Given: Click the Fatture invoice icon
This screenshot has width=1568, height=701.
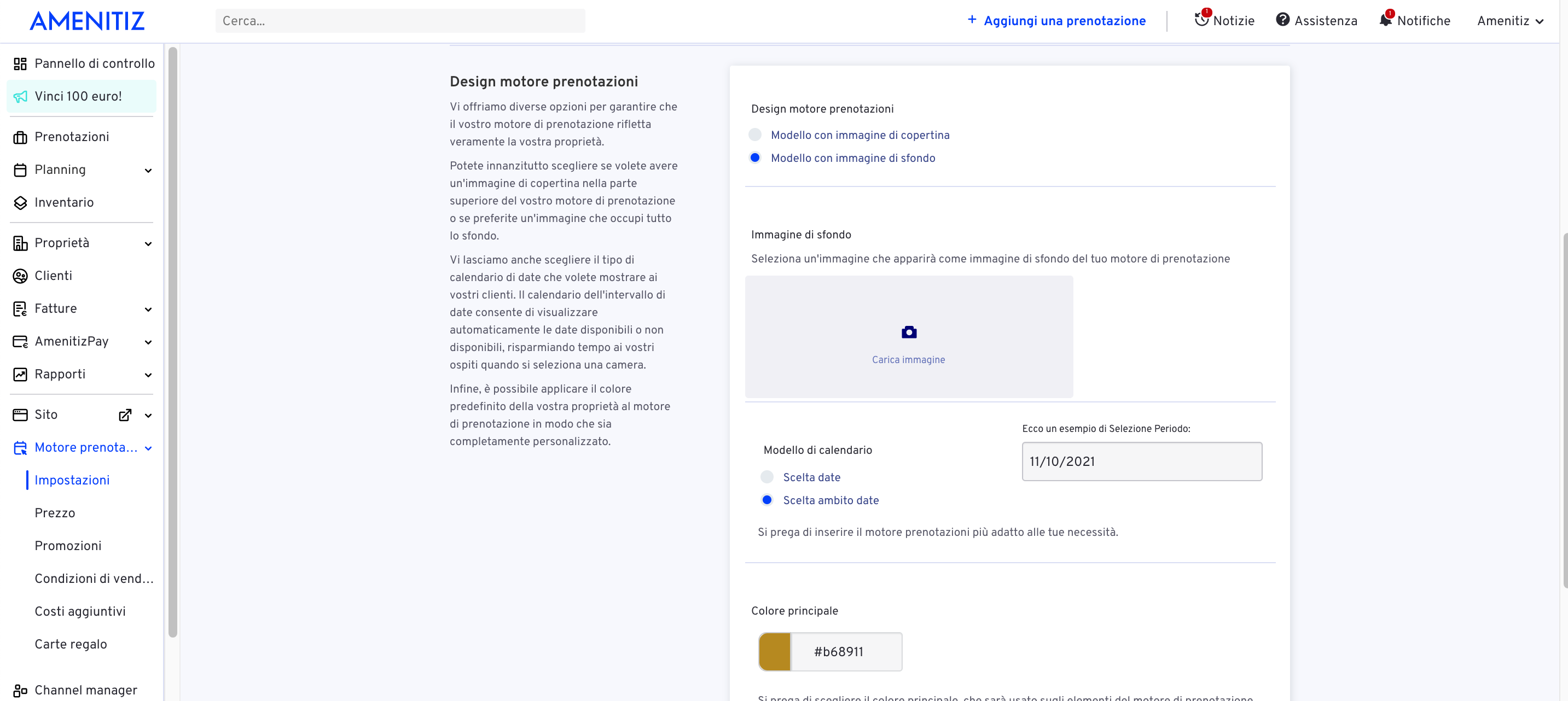Looking at the screenshot, I should 20,309.
